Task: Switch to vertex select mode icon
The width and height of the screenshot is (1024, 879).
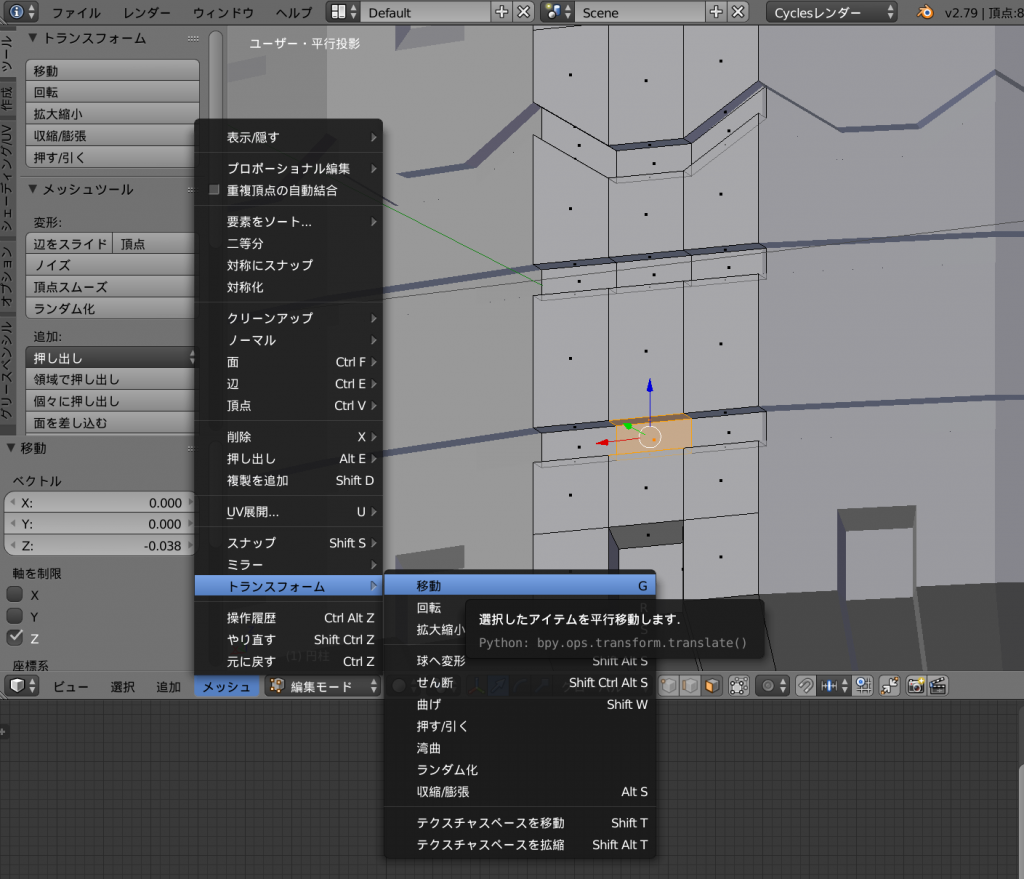Action: (x=667, y=686)
